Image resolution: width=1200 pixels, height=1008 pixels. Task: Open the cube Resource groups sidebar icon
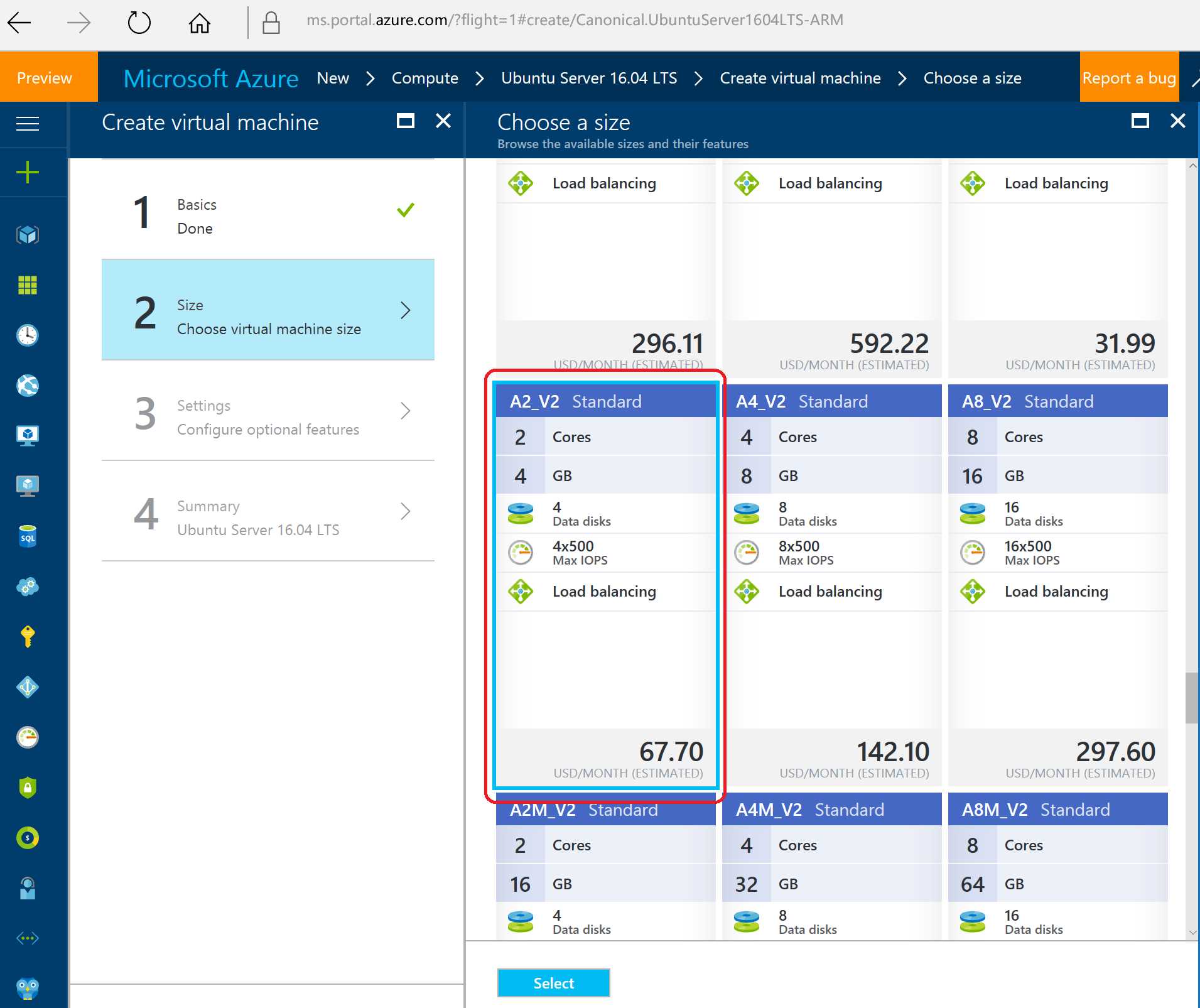pyautogui.click(x=28, y=235)
